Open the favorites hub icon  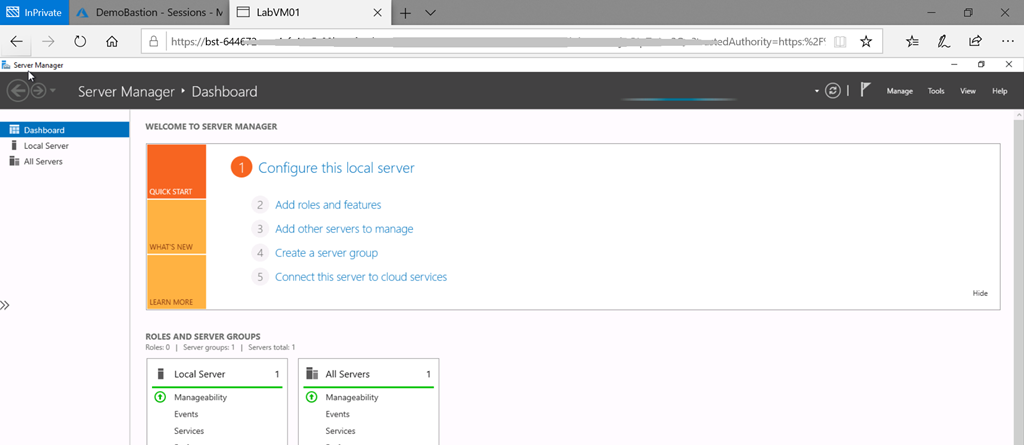click(x=912, y=41)
